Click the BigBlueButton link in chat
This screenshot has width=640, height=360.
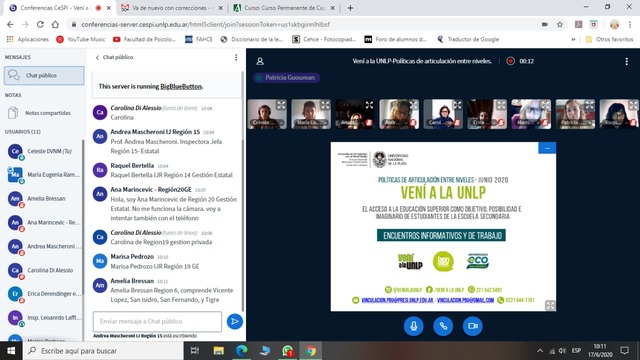pos(181,87)
